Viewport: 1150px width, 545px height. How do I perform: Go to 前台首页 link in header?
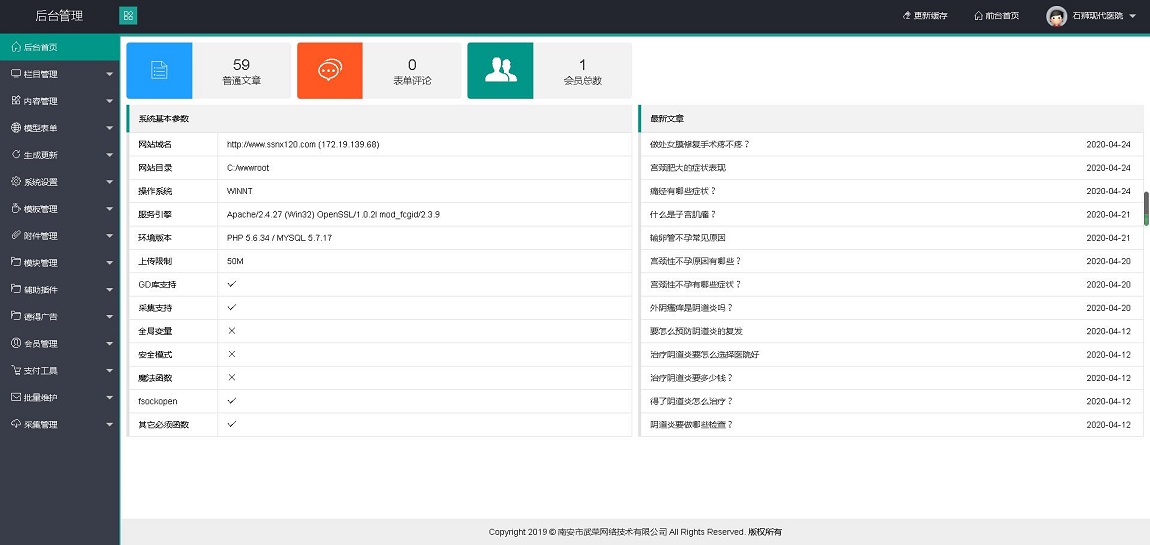[996, 16]
